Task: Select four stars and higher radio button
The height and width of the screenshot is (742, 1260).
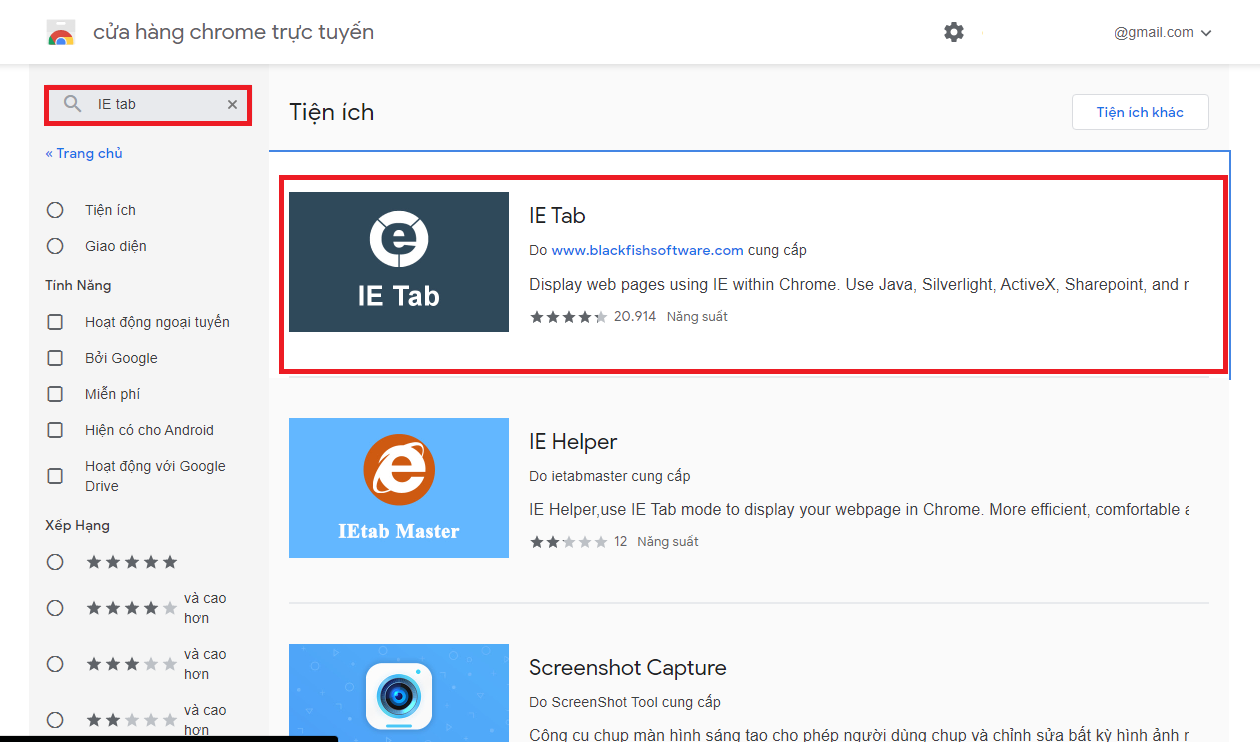Action: (55, 608)
